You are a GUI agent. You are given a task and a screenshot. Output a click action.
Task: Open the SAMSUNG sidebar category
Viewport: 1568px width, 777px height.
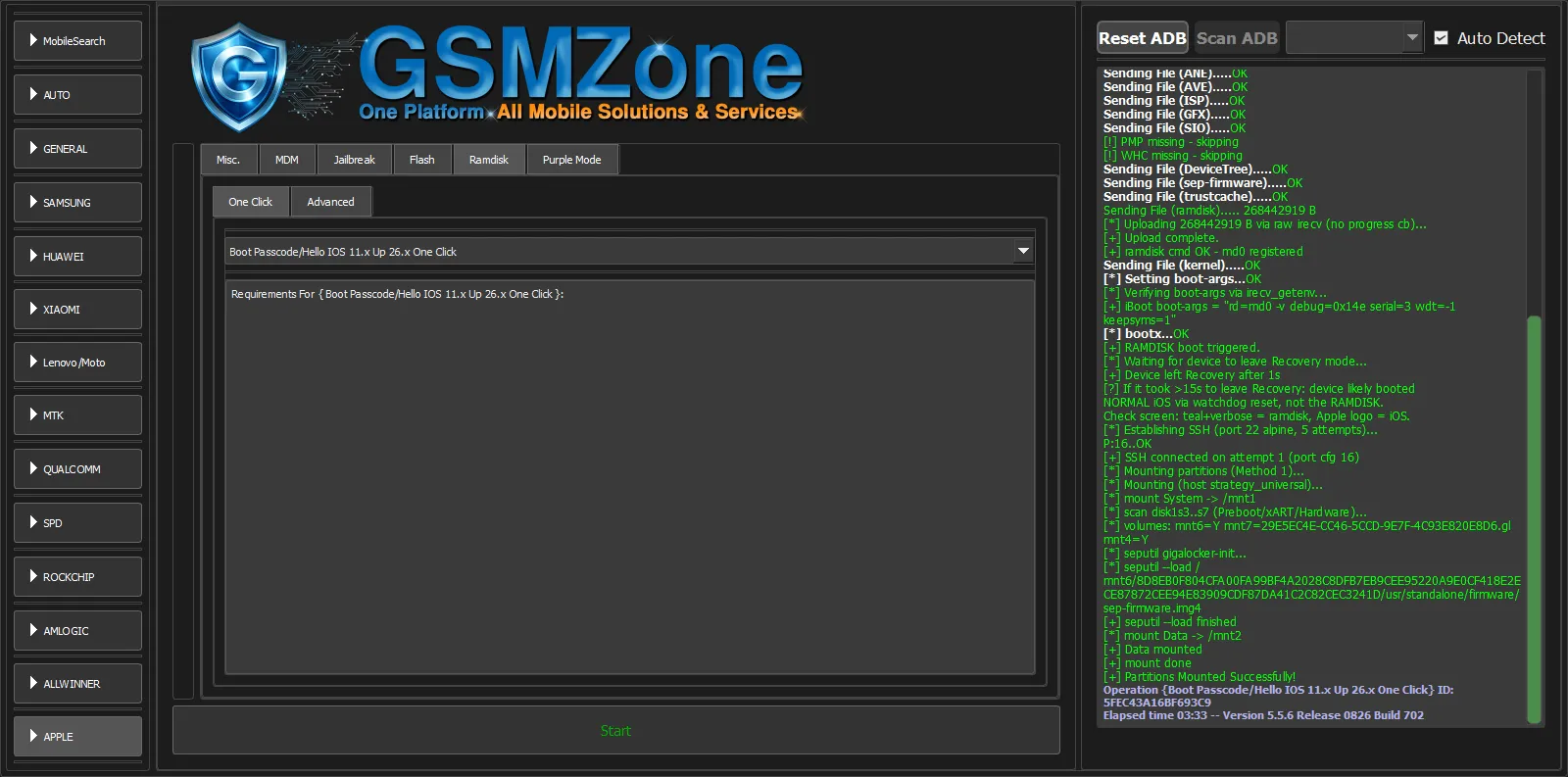tap(77, 203)
